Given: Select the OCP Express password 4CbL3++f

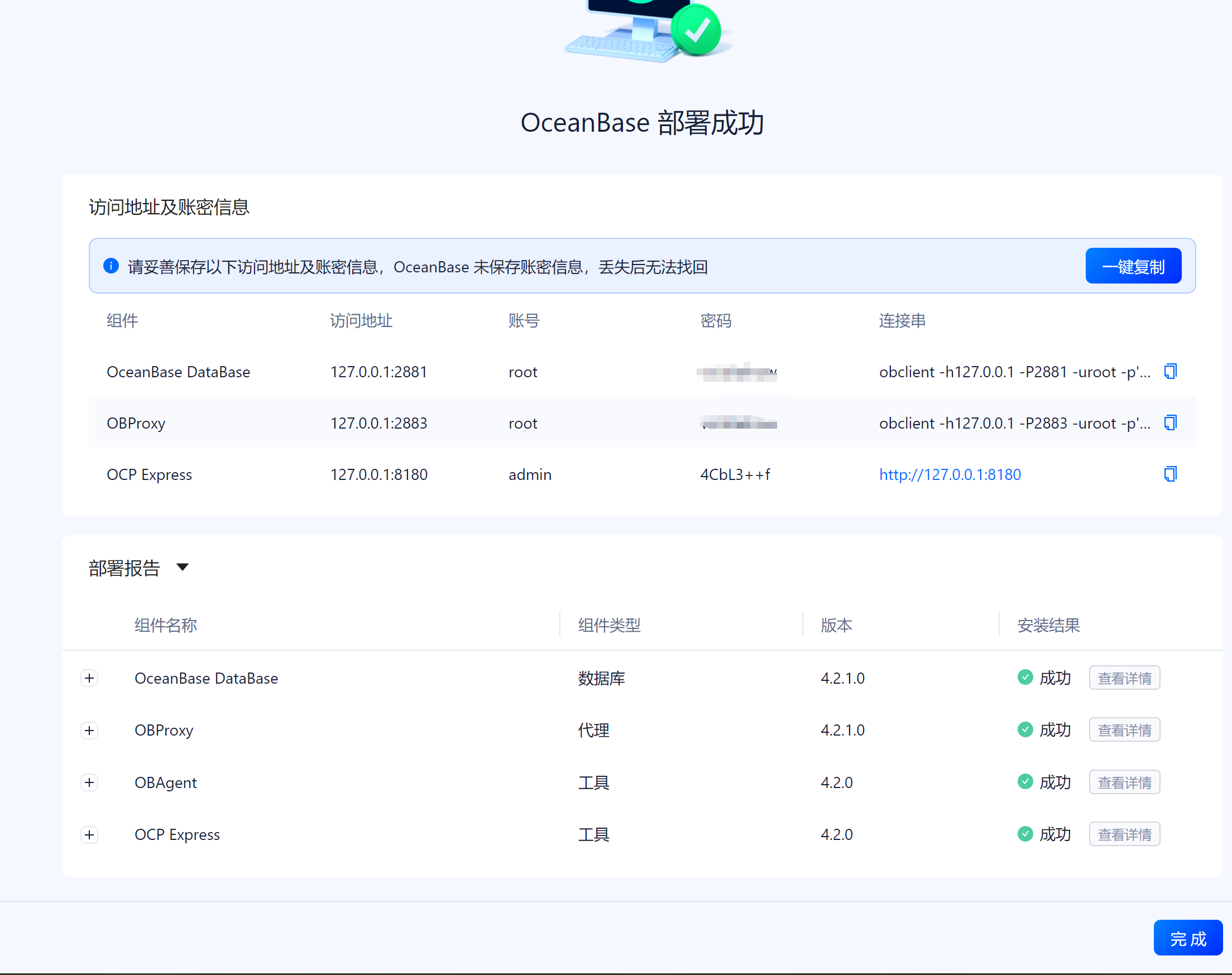Looking at the screenshot, I should [735, 474].
